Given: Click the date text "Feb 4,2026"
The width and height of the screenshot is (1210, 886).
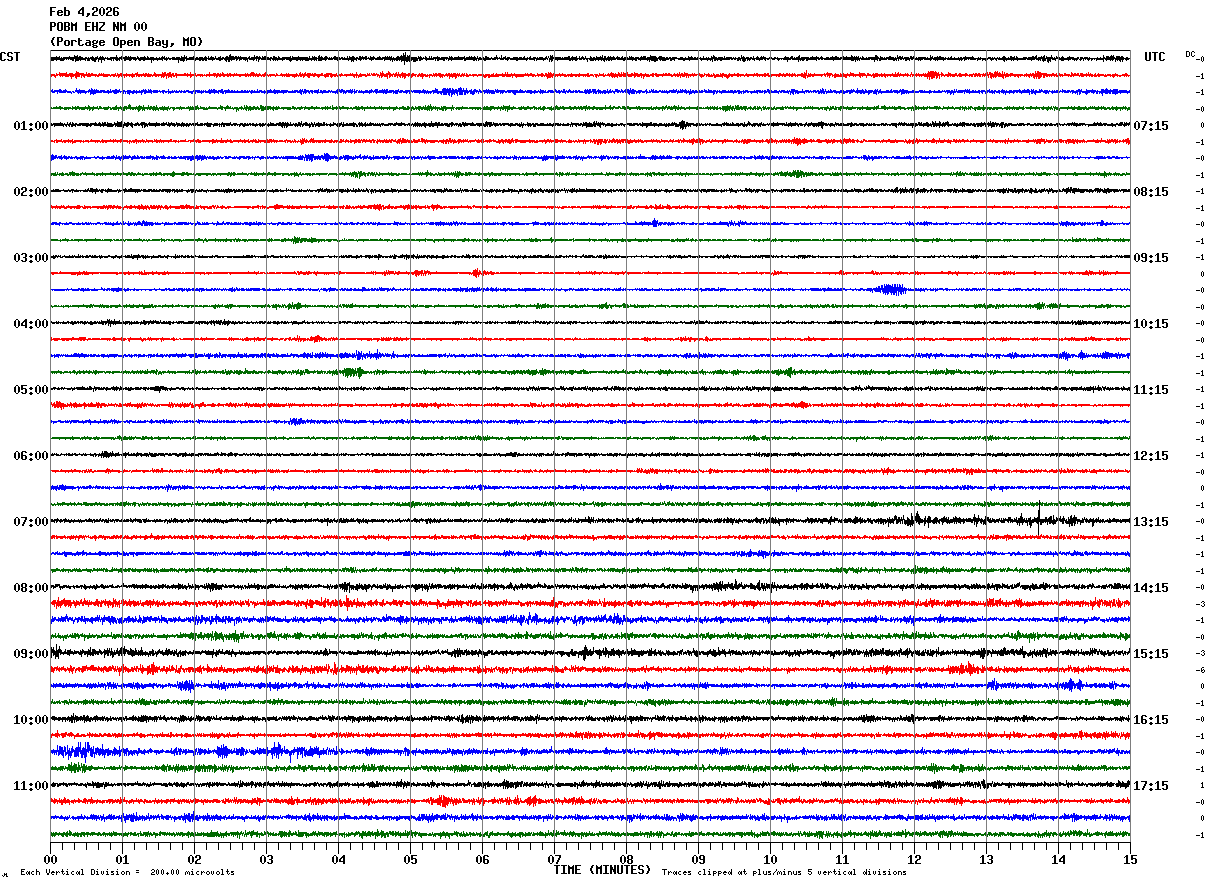Looking at the screenshot, I should click(84, 12).
